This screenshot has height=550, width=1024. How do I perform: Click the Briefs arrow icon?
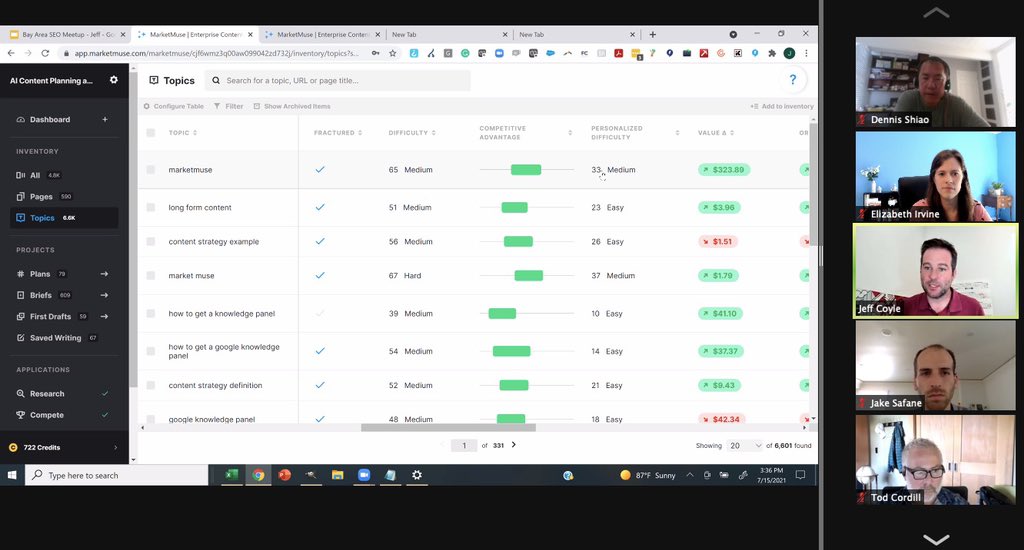point(104,295)
